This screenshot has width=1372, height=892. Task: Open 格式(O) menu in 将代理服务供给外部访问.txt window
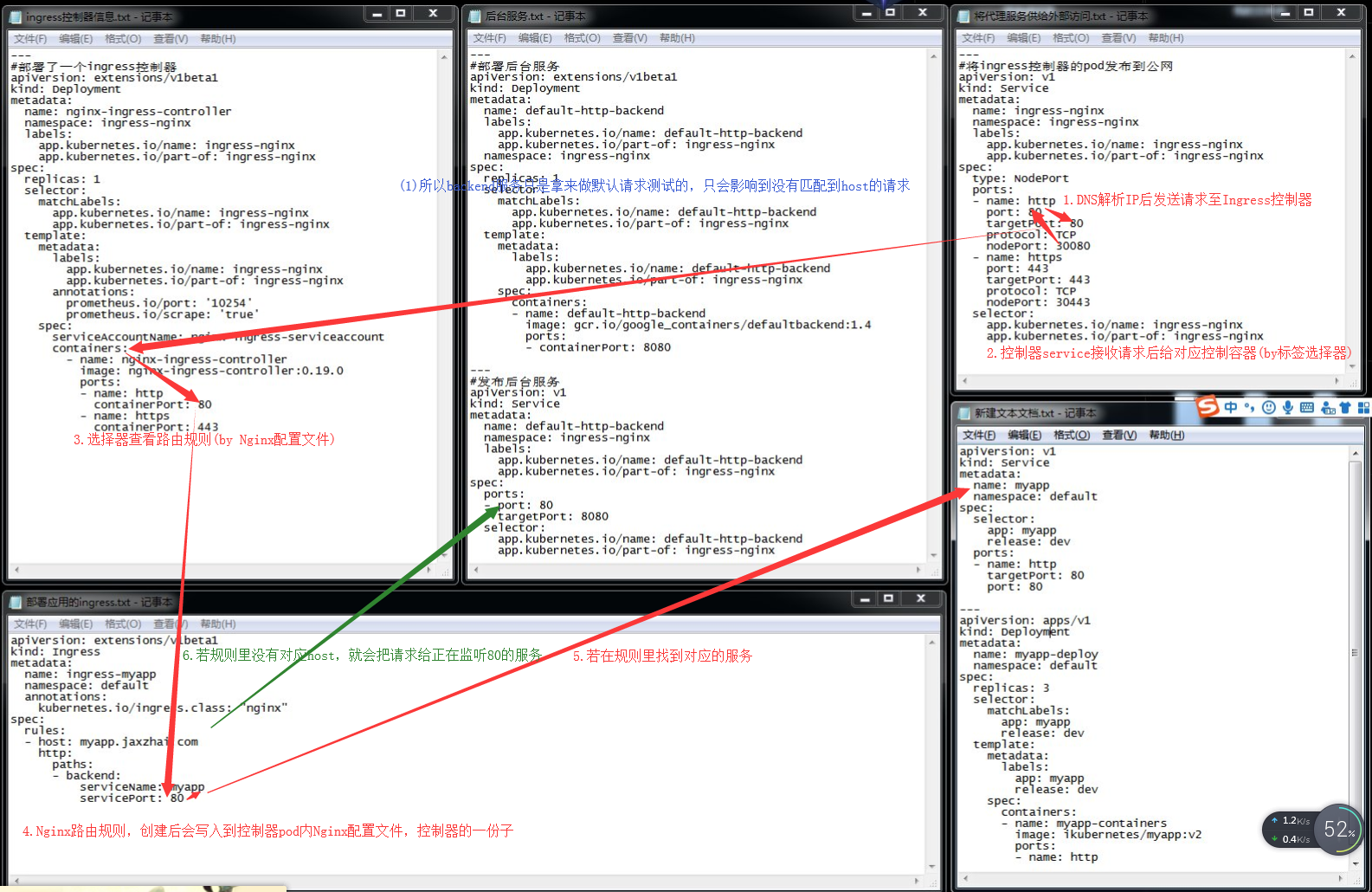(x=1071, y=38)
